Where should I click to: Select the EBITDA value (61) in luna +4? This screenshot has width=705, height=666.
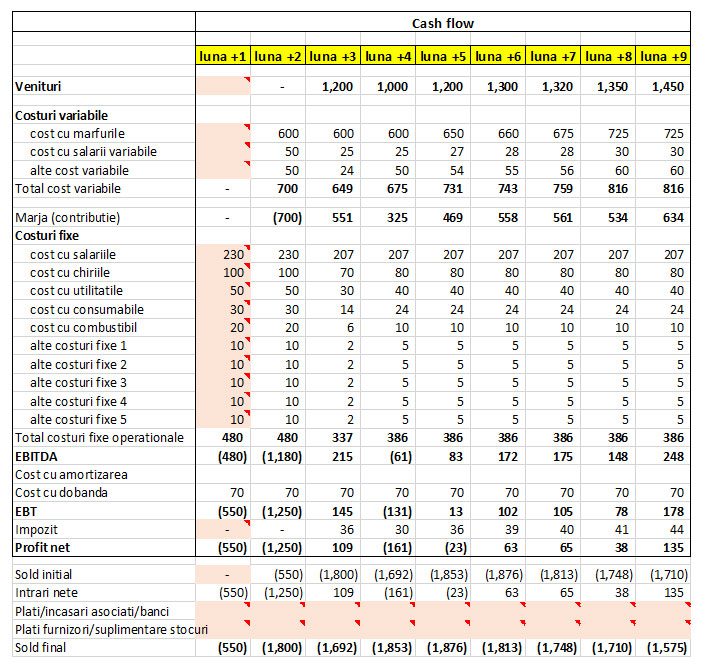[x=388, y=456]
